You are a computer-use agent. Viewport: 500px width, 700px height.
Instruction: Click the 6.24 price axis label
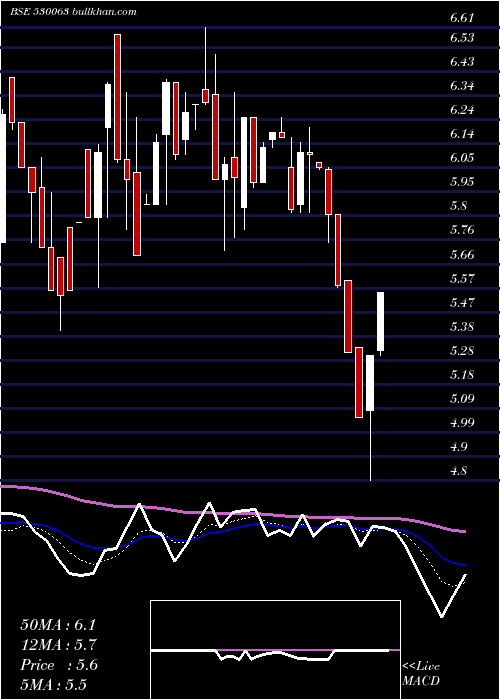[461, 110]
